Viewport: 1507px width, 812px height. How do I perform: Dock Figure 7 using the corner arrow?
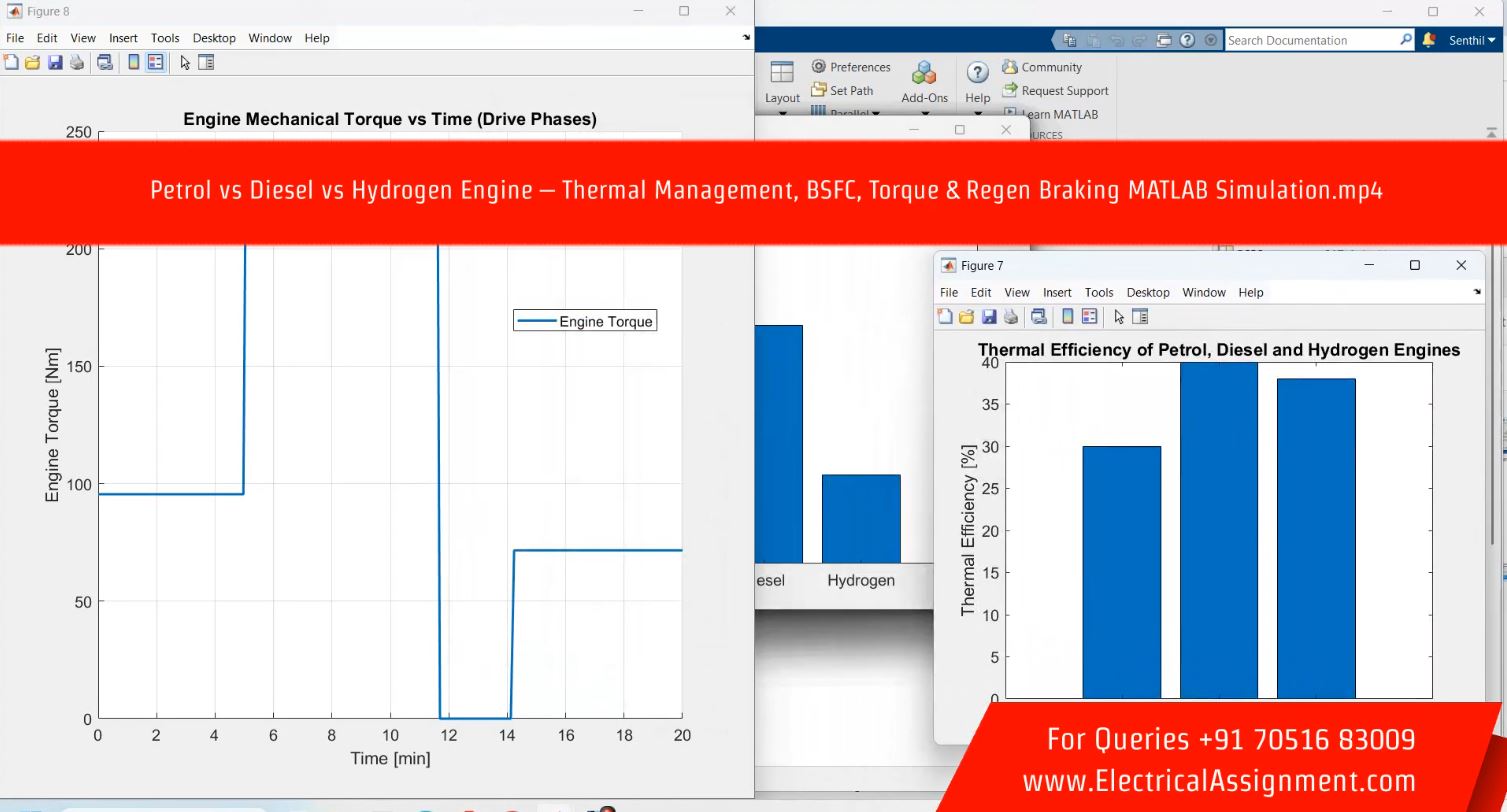click(x=1477, y=293)
